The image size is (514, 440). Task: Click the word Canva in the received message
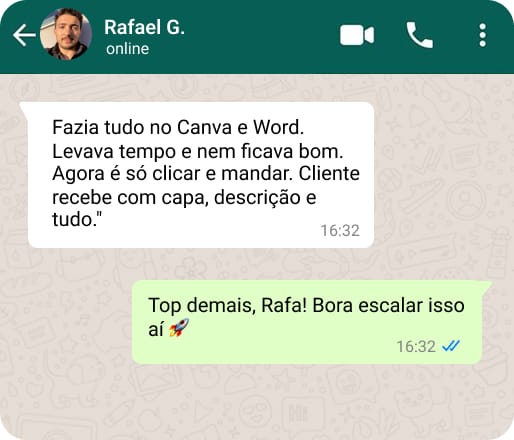204,128
